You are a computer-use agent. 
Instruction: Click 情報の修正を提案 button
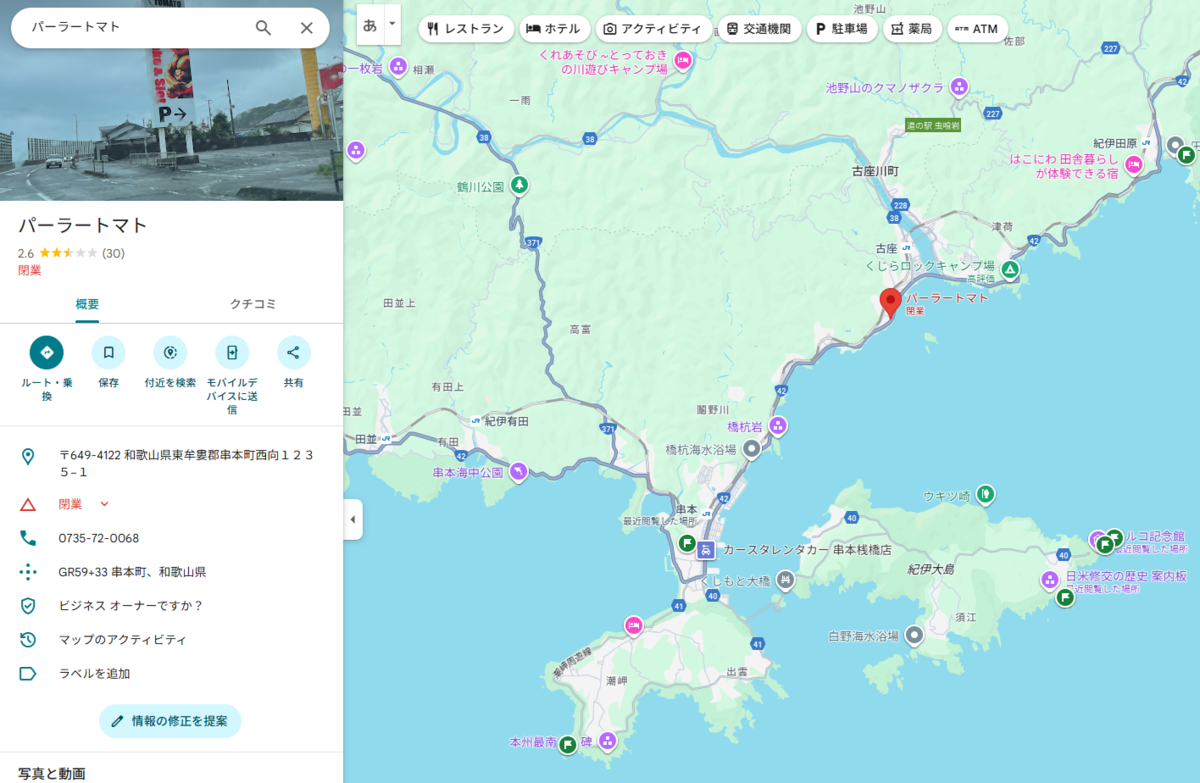(x=170, y=721)
